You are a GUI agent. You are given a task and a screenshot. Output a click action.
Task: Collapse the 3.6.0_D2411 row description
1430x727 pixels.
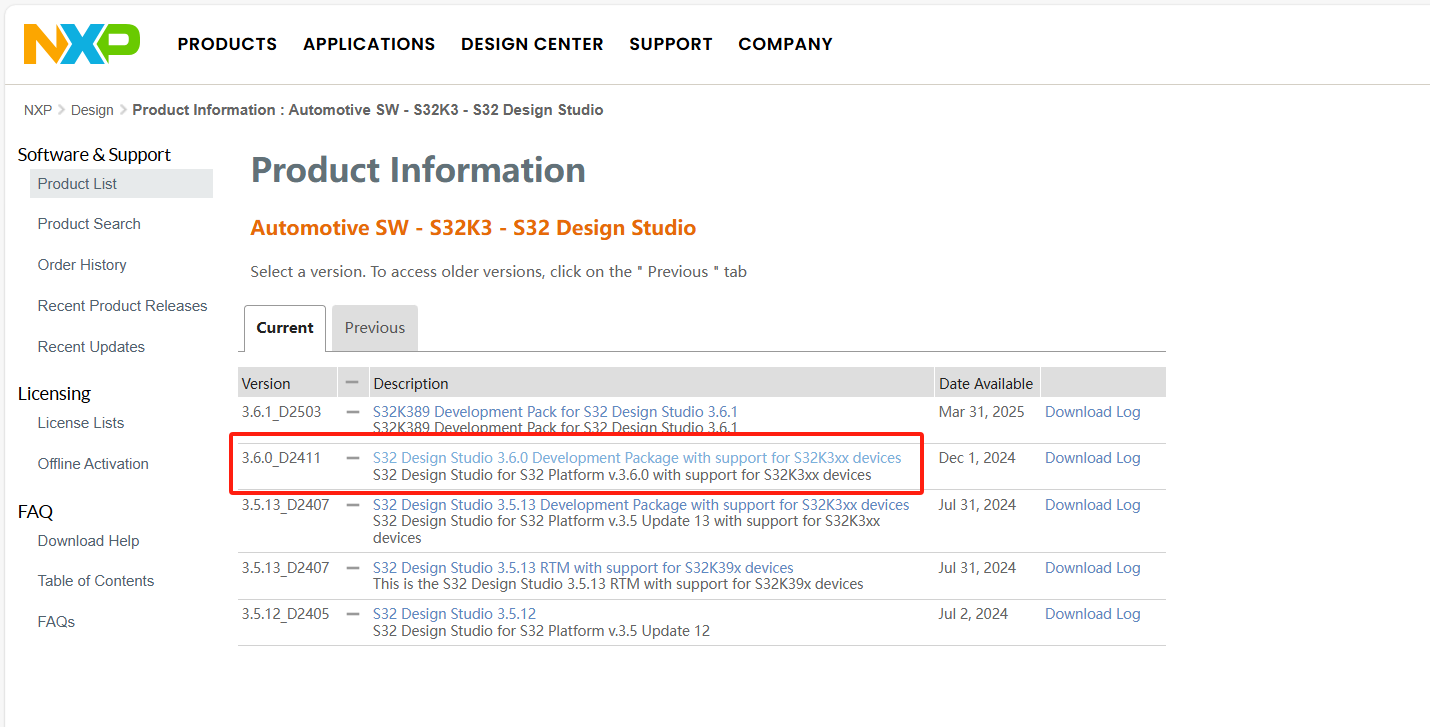coord(352,458)
